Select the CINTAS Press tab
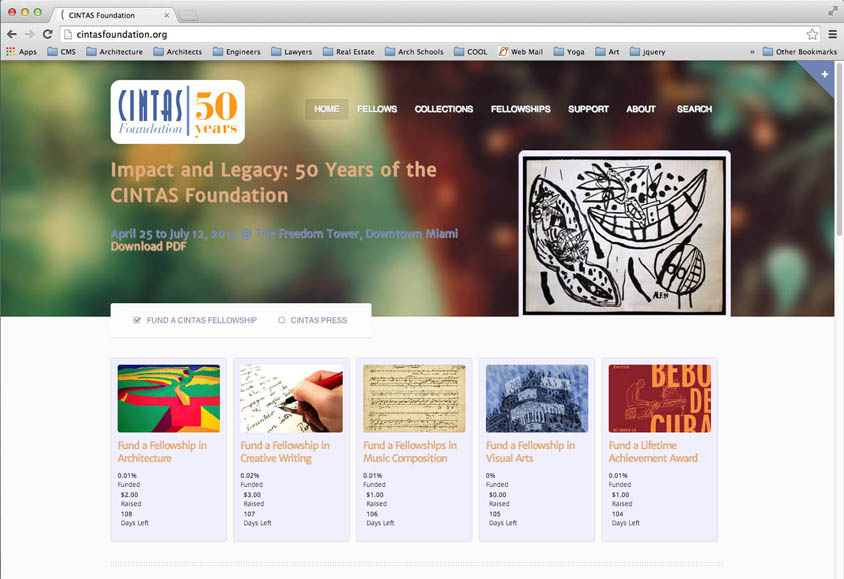The width and height of the screenshot is (844, 579). pos(313,320)
